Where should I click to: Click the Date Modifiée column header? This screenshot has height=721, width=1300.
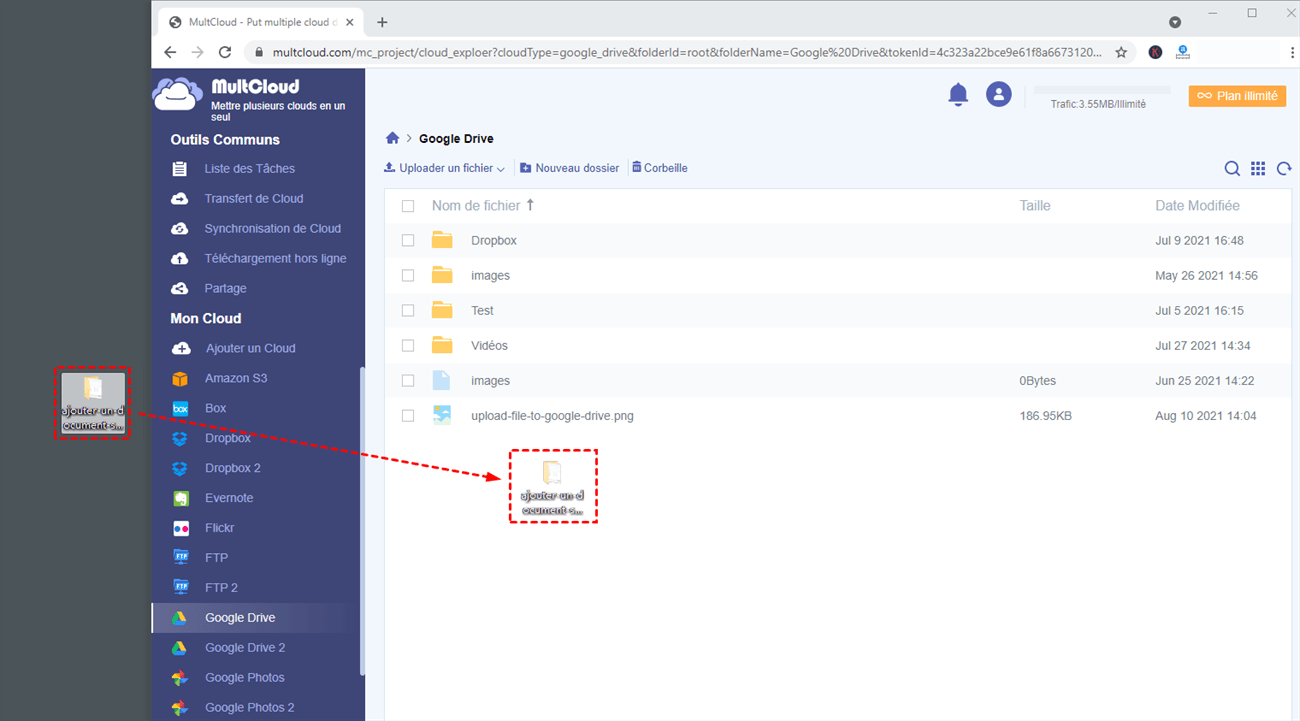click(x=1197, y=206)
